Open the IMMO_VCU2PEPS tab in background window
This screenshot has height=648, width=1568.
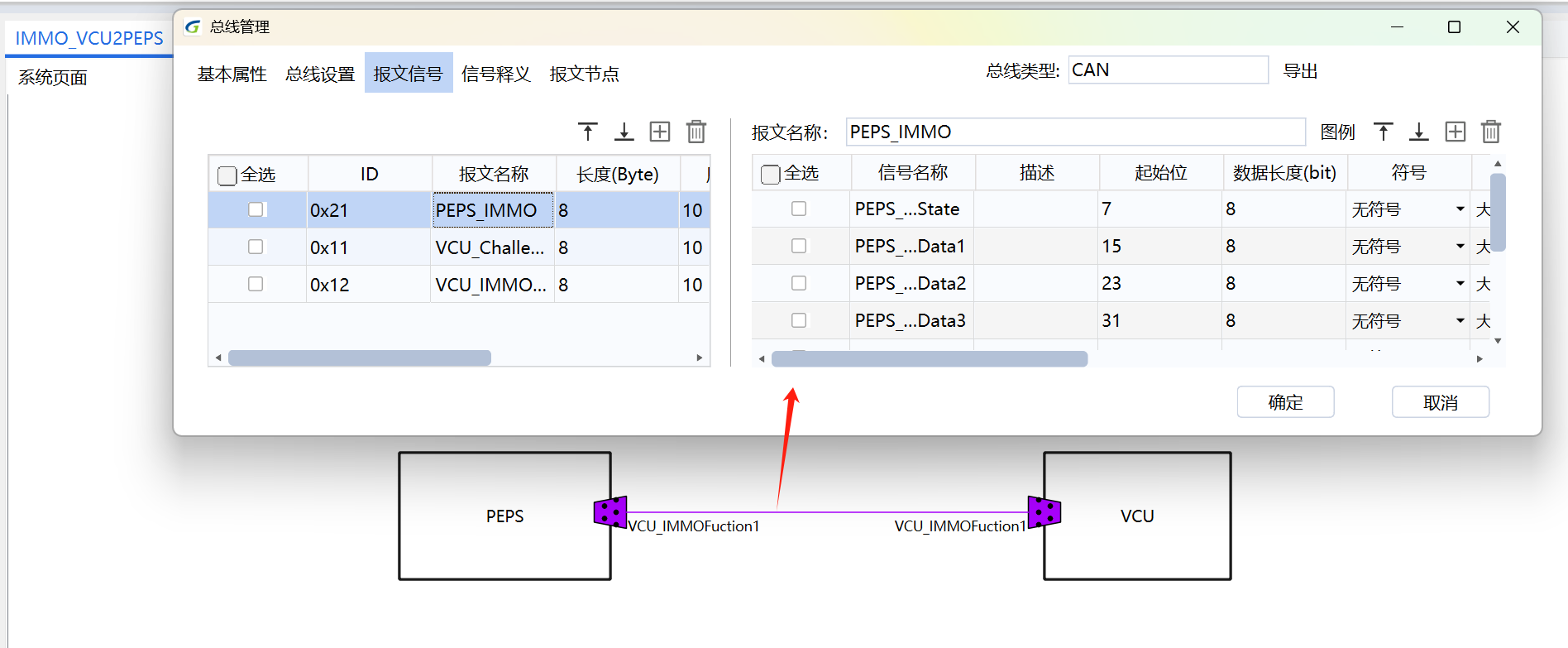pos(89,38)
